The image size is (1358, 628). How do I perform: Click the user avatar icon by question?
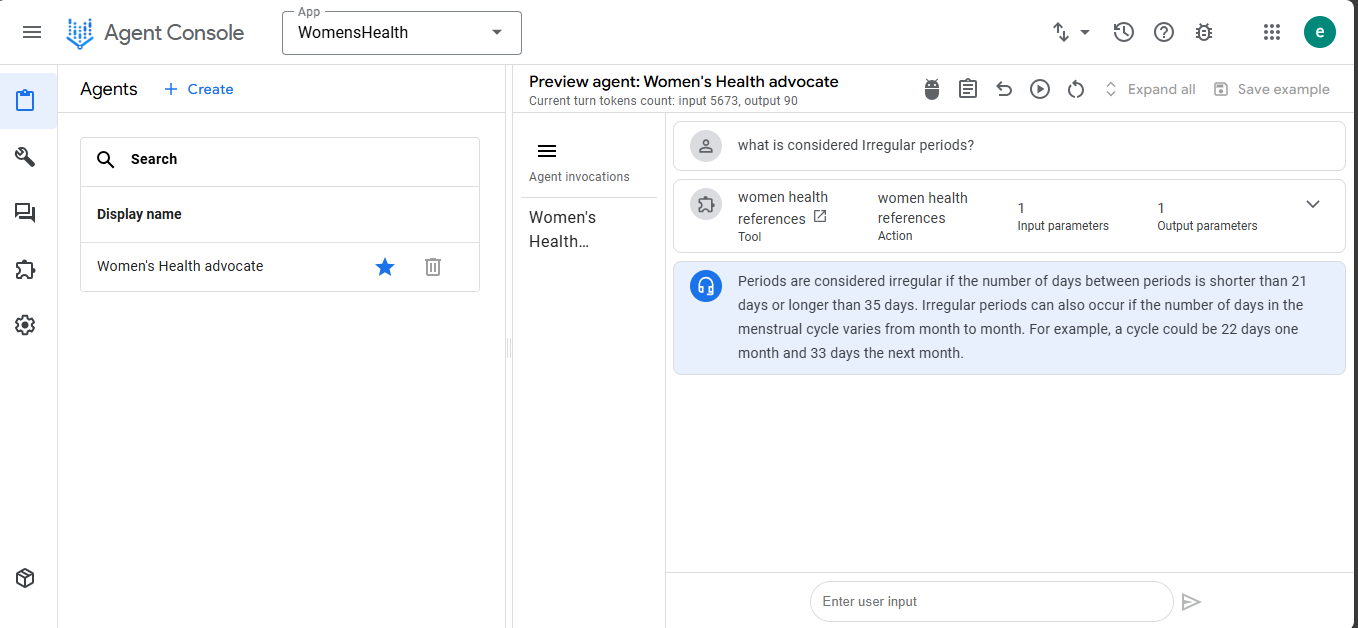coord(706,146)
